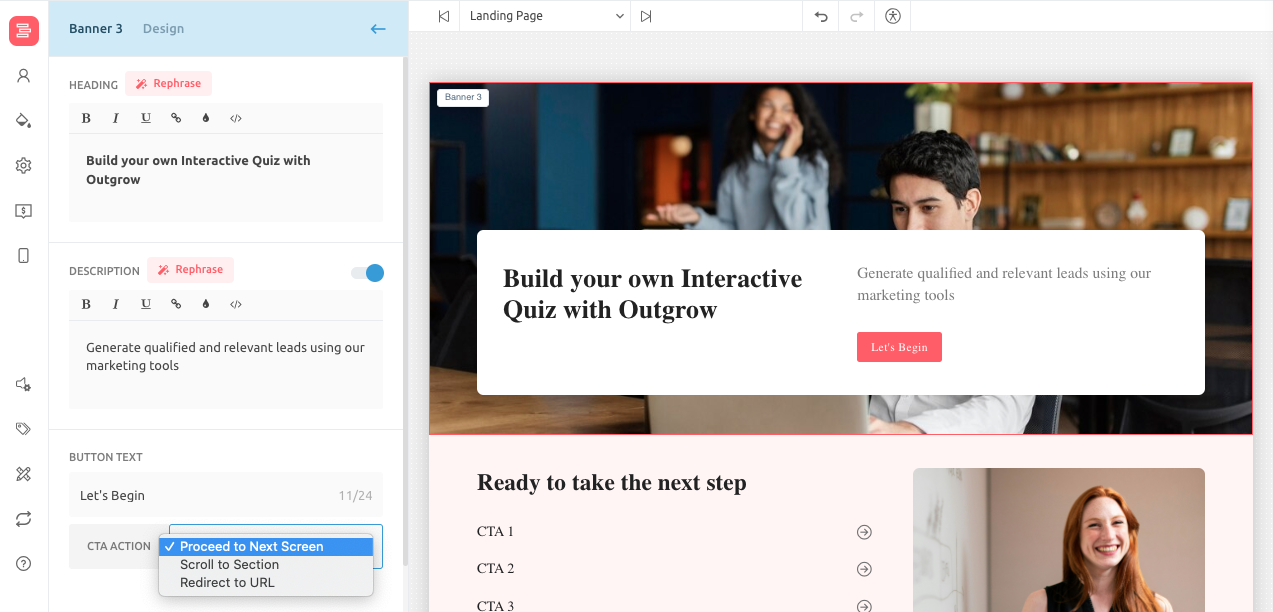Open text color picker in Heading toolbar
1273x612 pixels.
[x=206, y=118]
